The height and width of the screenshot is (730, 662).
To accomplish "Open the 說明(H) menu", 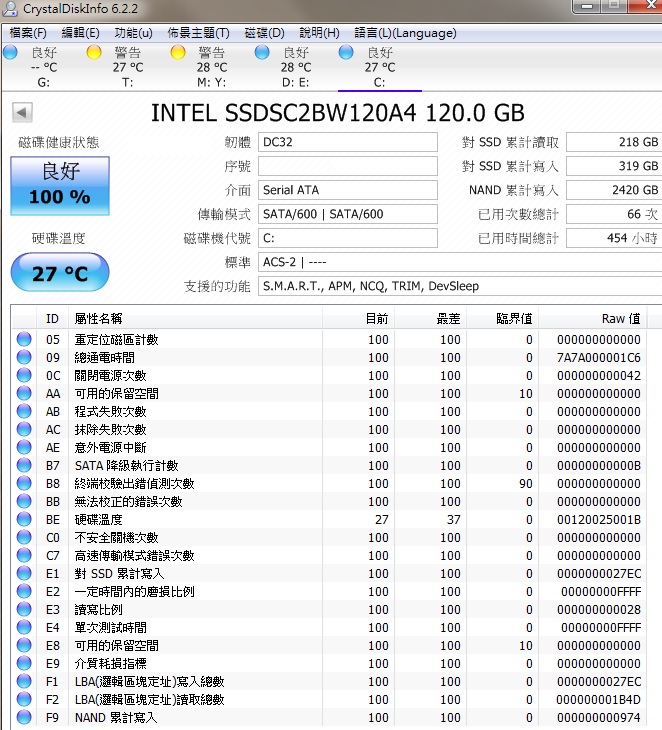I will (319, 33).
